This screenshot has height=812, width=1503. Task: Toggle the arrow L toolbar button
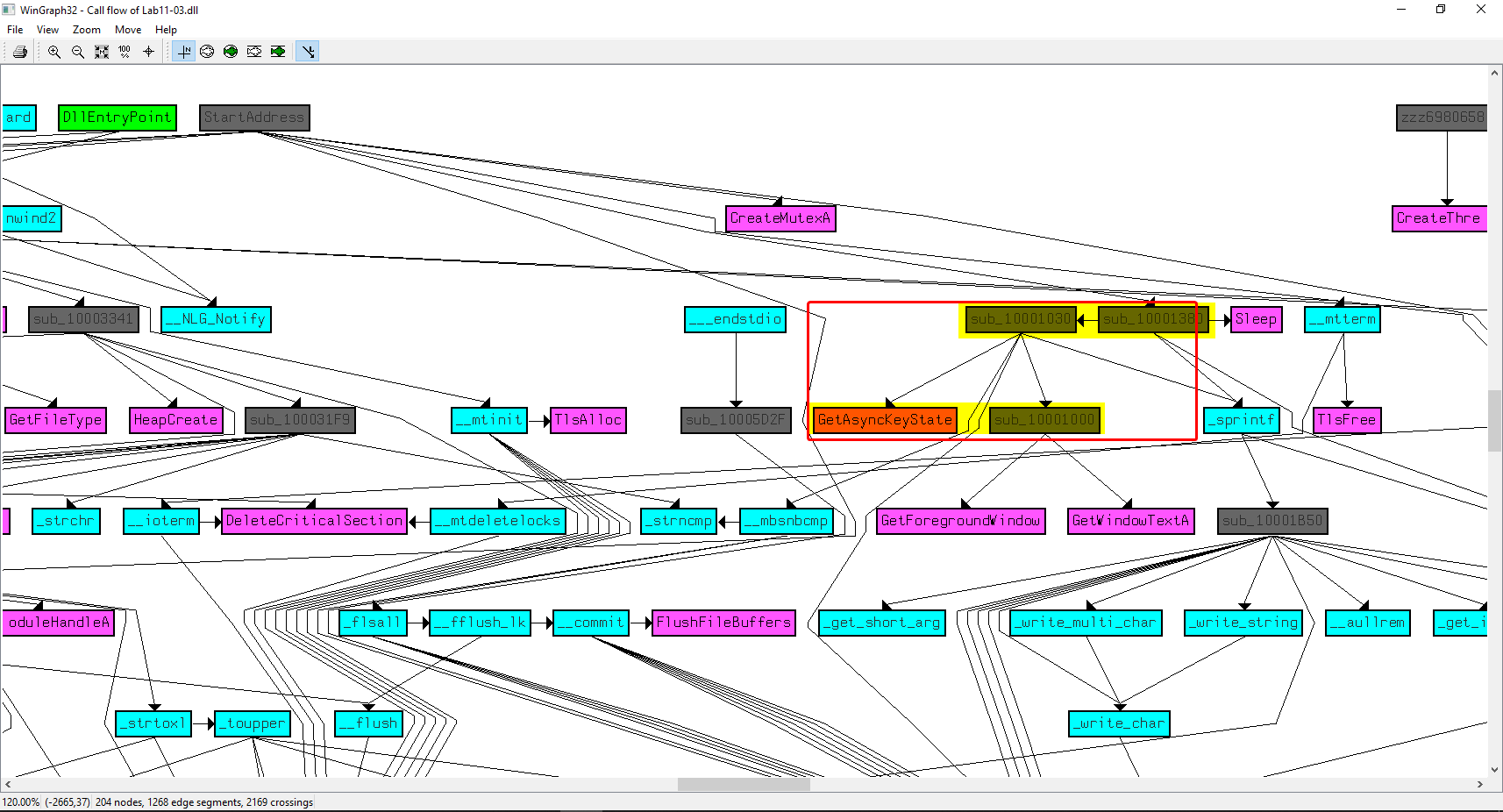308,52
